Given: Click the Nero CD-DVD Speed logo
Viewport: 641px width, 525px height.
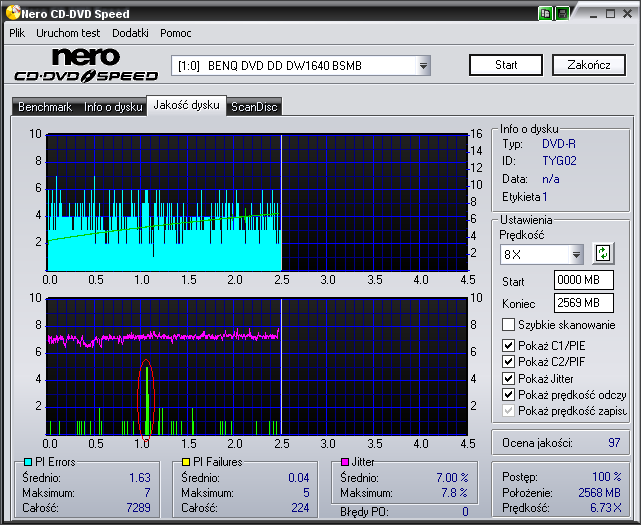Looking at the screenshot, I should 86,65.
